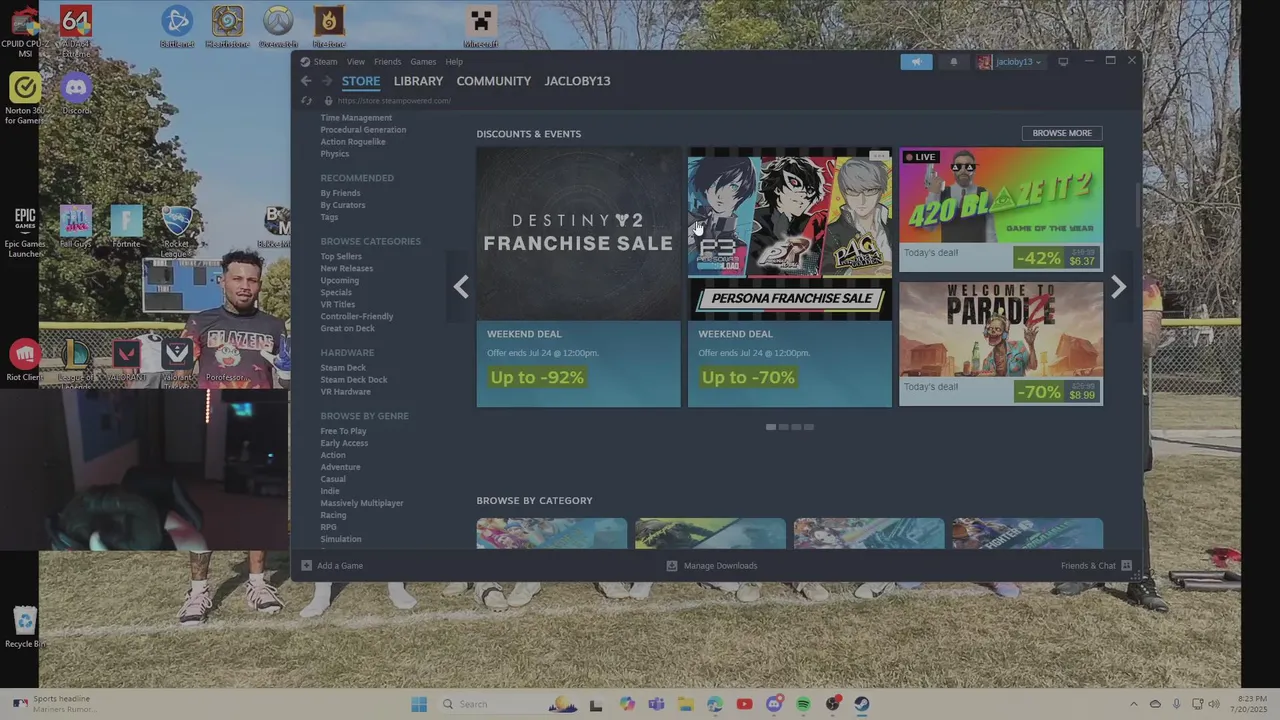Select the AIDA64 Extreme desktop icon
1280x720 pixels.
76,30
